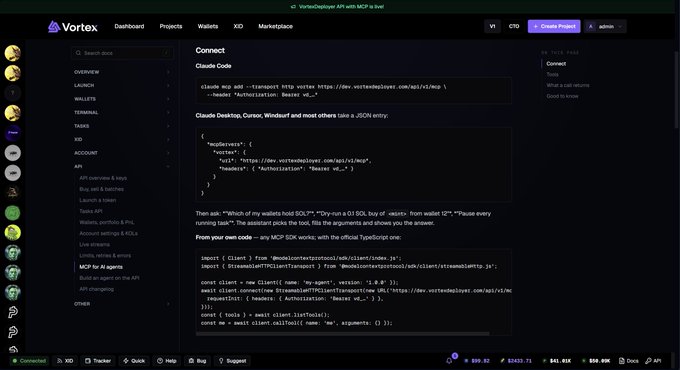Collapse the API docs section
The image size is (680, 370).
tap(121, 167)
